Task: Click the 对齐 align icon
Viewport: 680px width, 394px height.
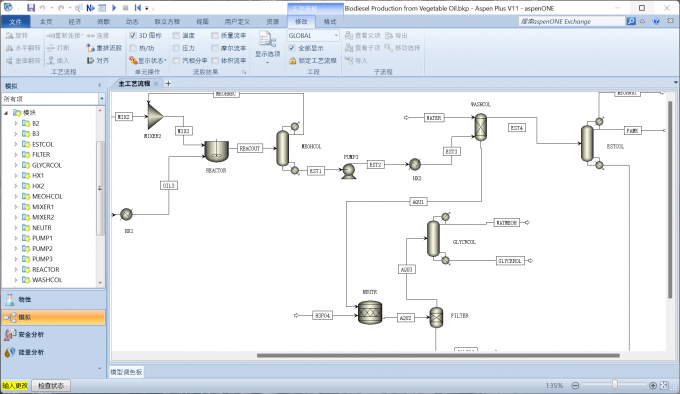Action: pyautogui.click(x=90, y=60)
